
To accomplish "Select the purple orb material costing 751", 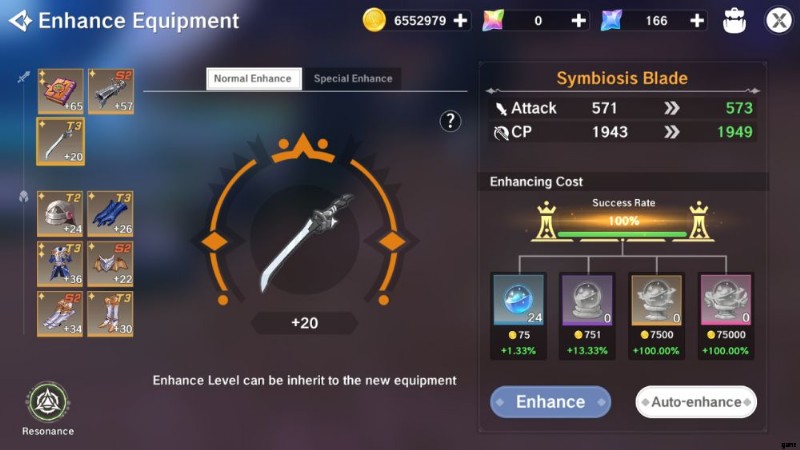I will (587, 299).
